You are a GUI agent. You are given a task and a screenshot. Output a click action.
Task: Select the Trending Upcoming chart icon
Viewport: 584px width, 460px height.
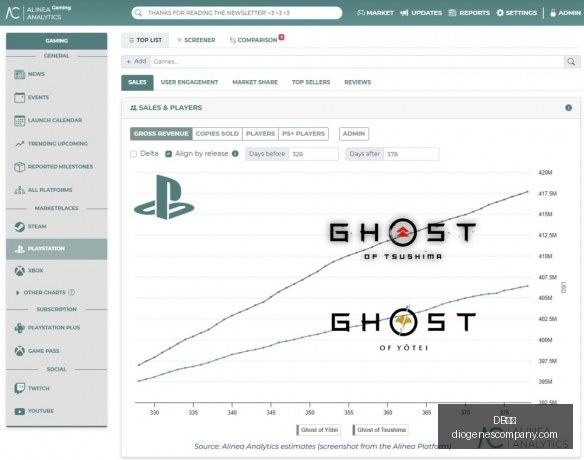point(19,144)
